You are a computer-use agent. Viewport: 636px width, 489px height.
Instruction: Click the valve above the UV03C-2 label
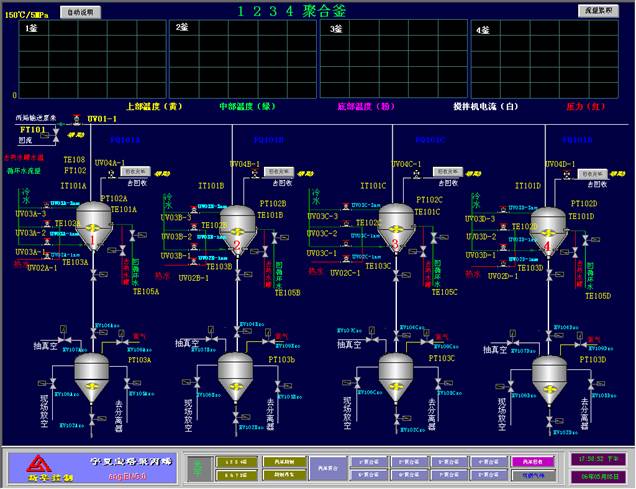(x=346, y=224)
